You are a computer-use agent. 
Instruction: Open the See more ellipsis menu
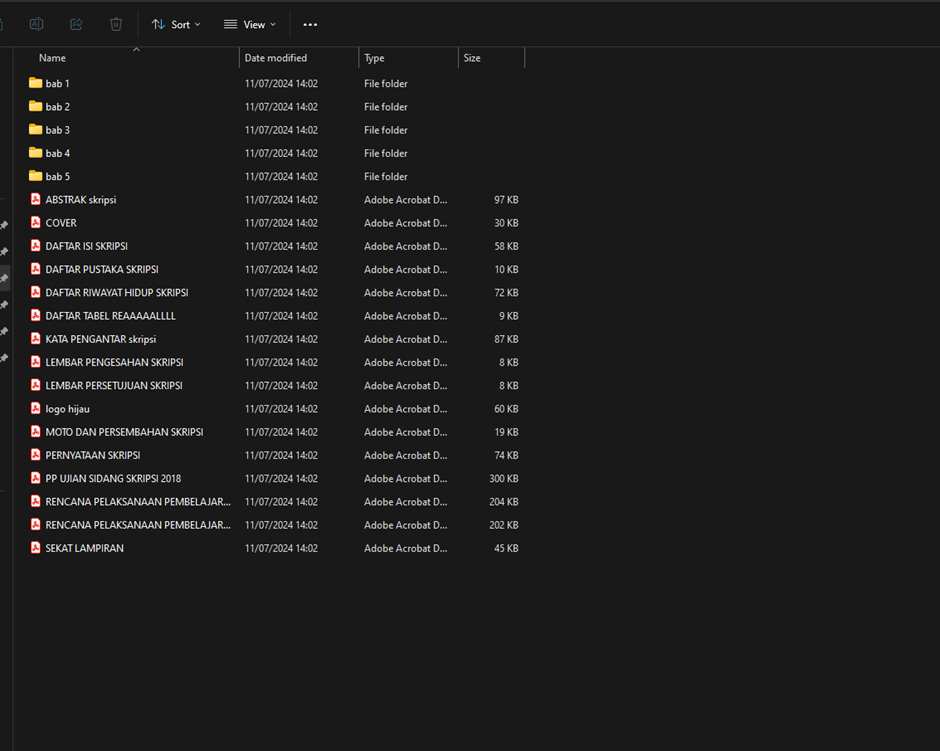pyautogui.click(x=310, y=24)
